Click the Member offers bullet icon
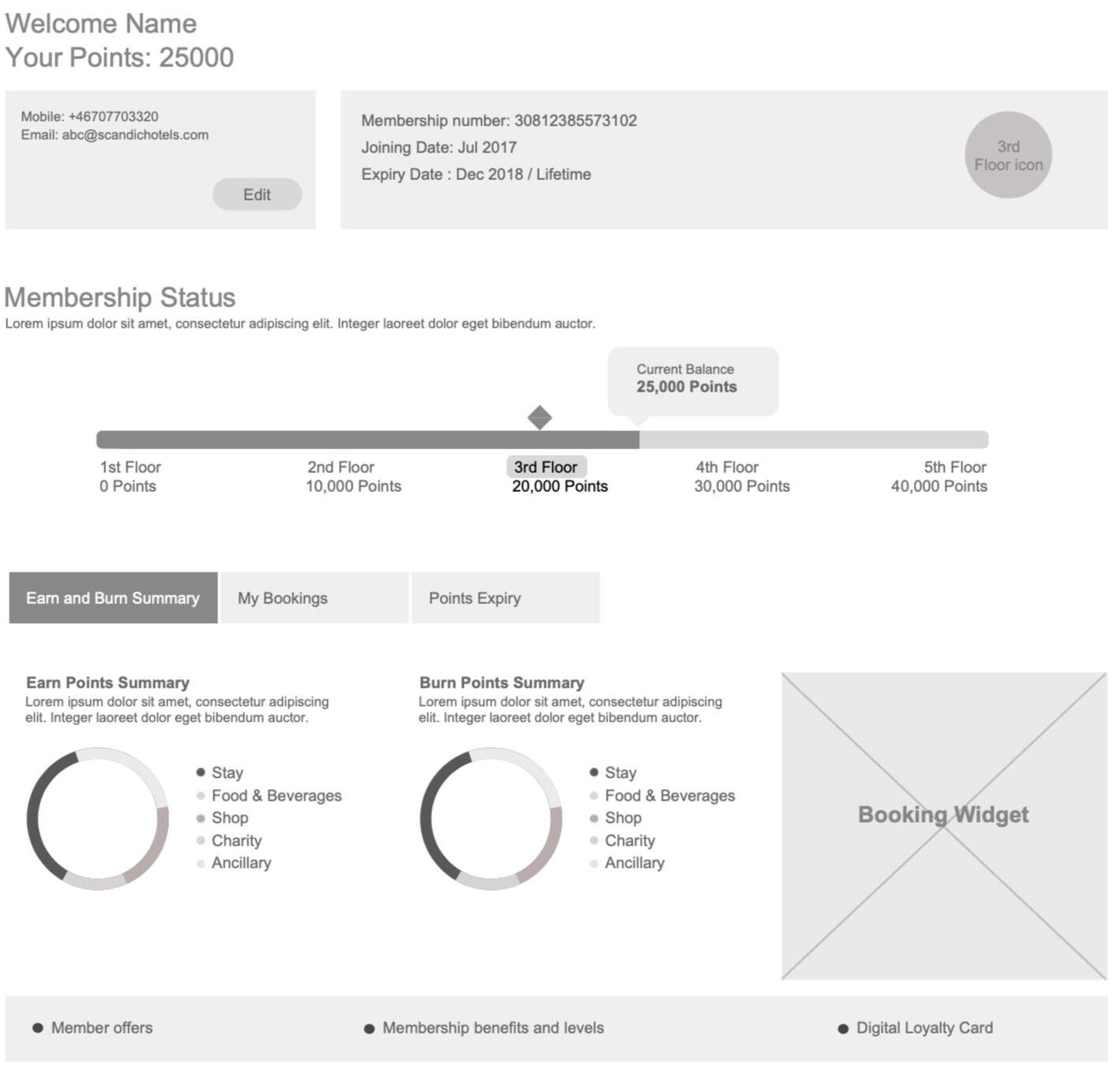This screenshot has height=1073, width=1120. (x=37, y=1028)
